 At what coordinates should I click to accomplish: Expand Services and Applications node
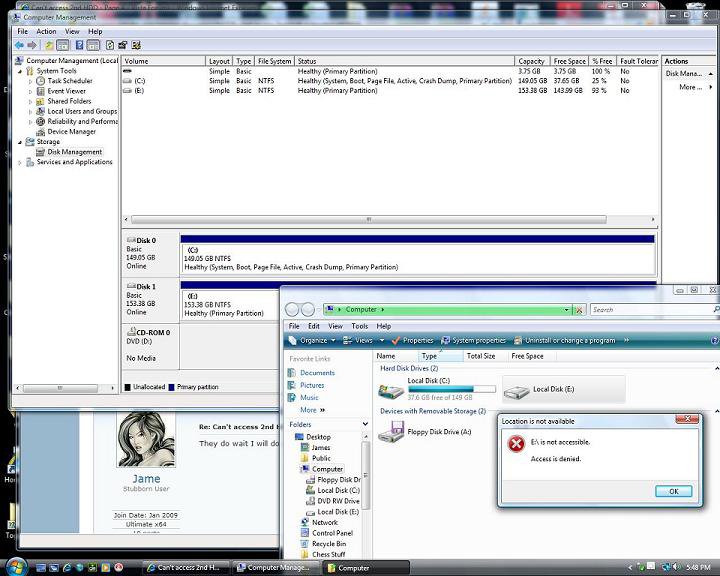(20, 162)
